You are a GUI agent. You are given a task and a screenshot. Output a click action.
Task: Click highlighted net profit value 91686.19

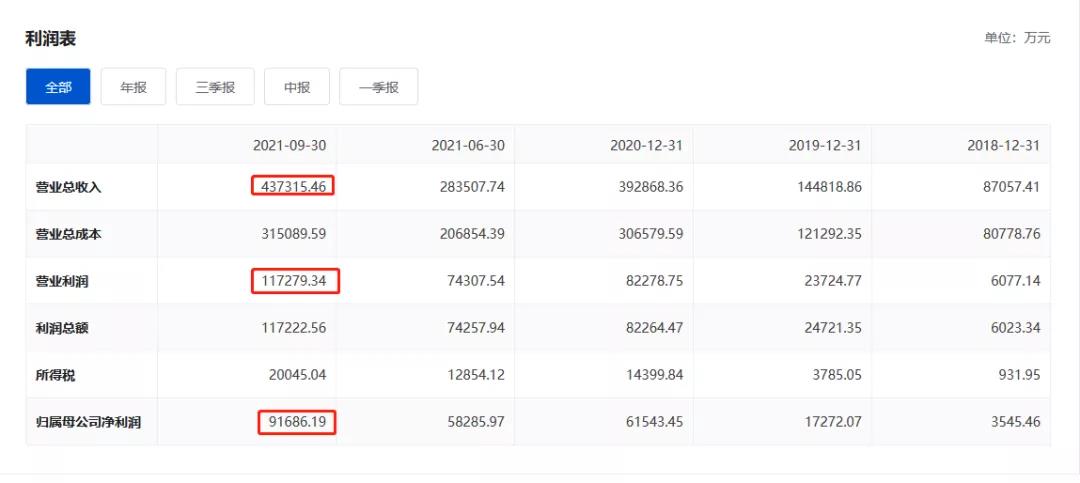click(297, 422)
